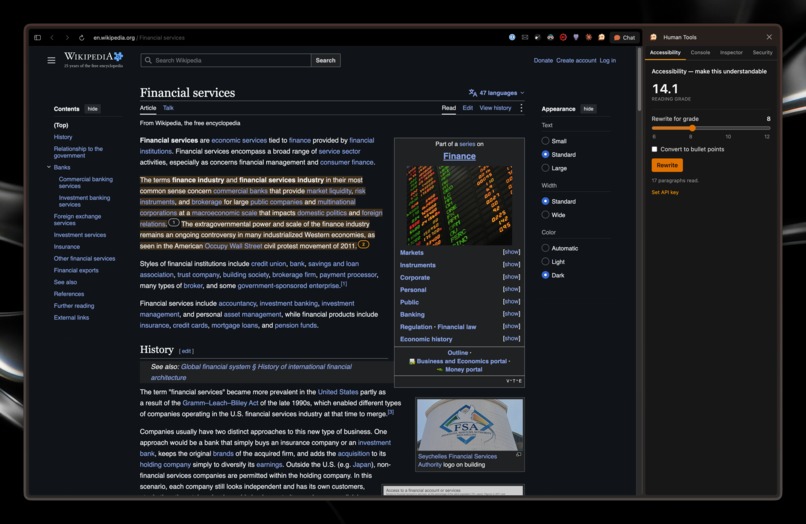Edit the History section

click(x=186, y=351)
